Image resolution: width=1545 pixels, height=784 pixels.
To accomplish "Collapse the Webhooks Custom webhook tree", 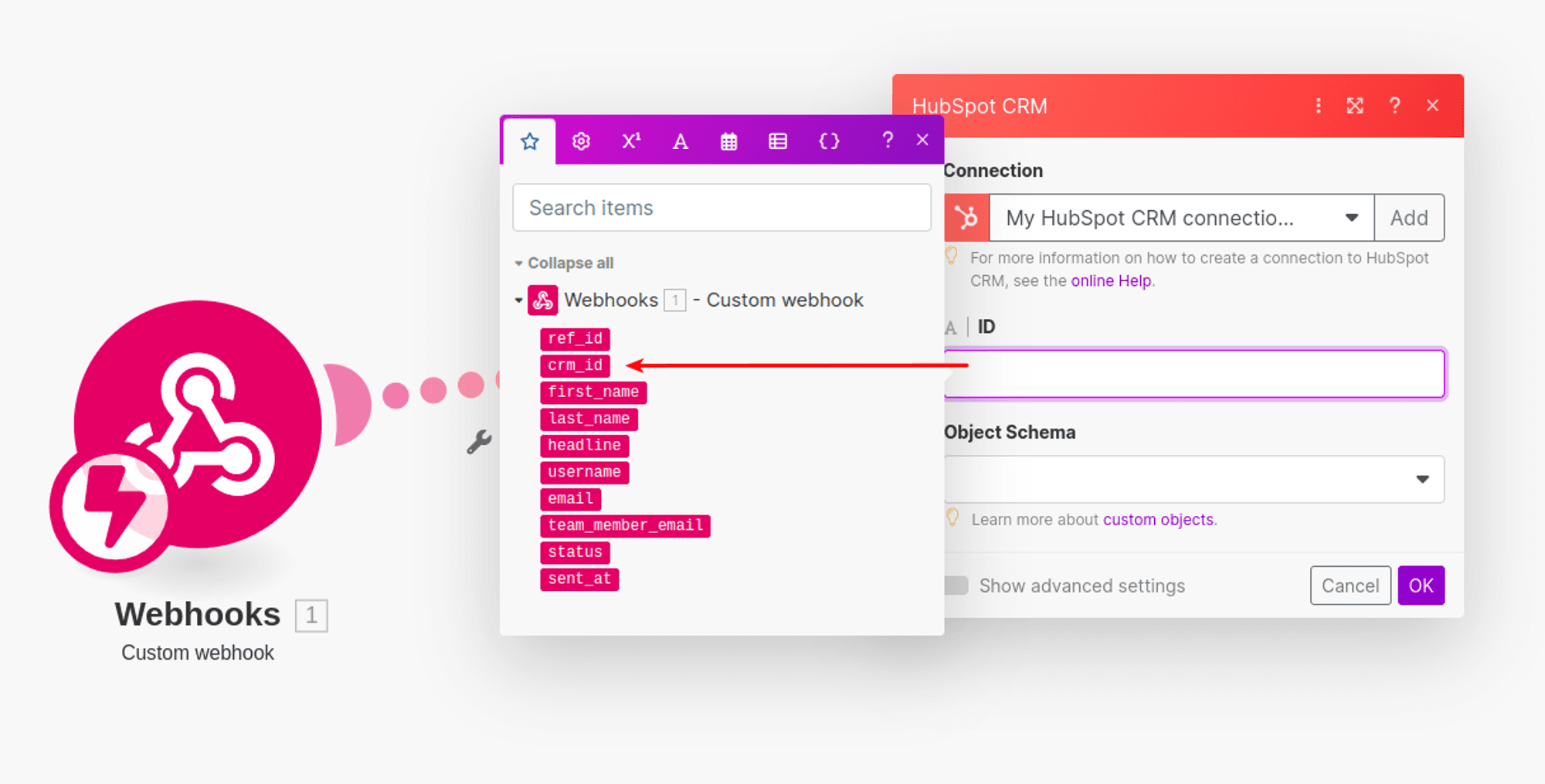I will click(518, 300).
